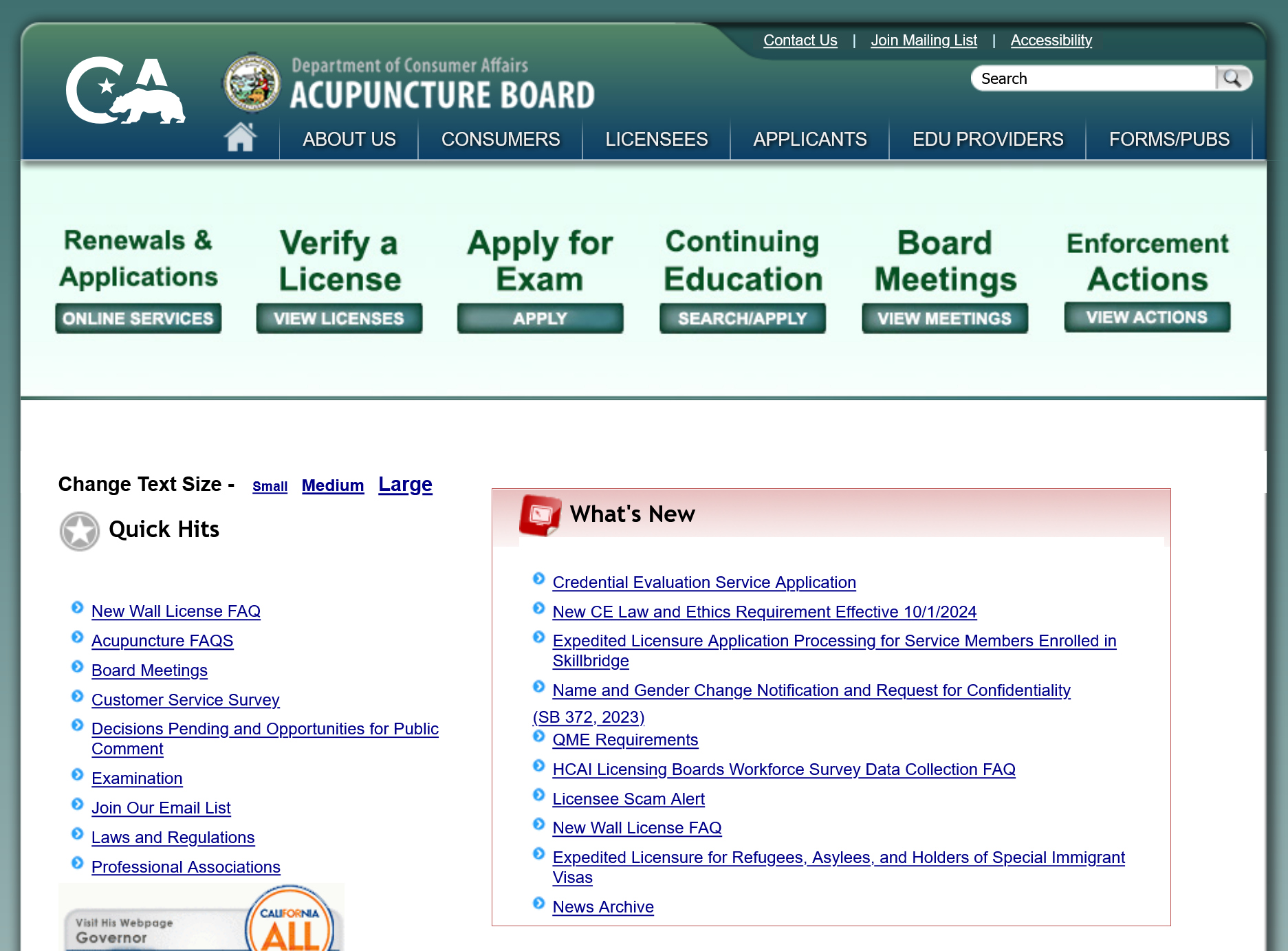This screenshot has height=951, width=1288.
Task: Choose the Large text size option
Action: [405, 484]
